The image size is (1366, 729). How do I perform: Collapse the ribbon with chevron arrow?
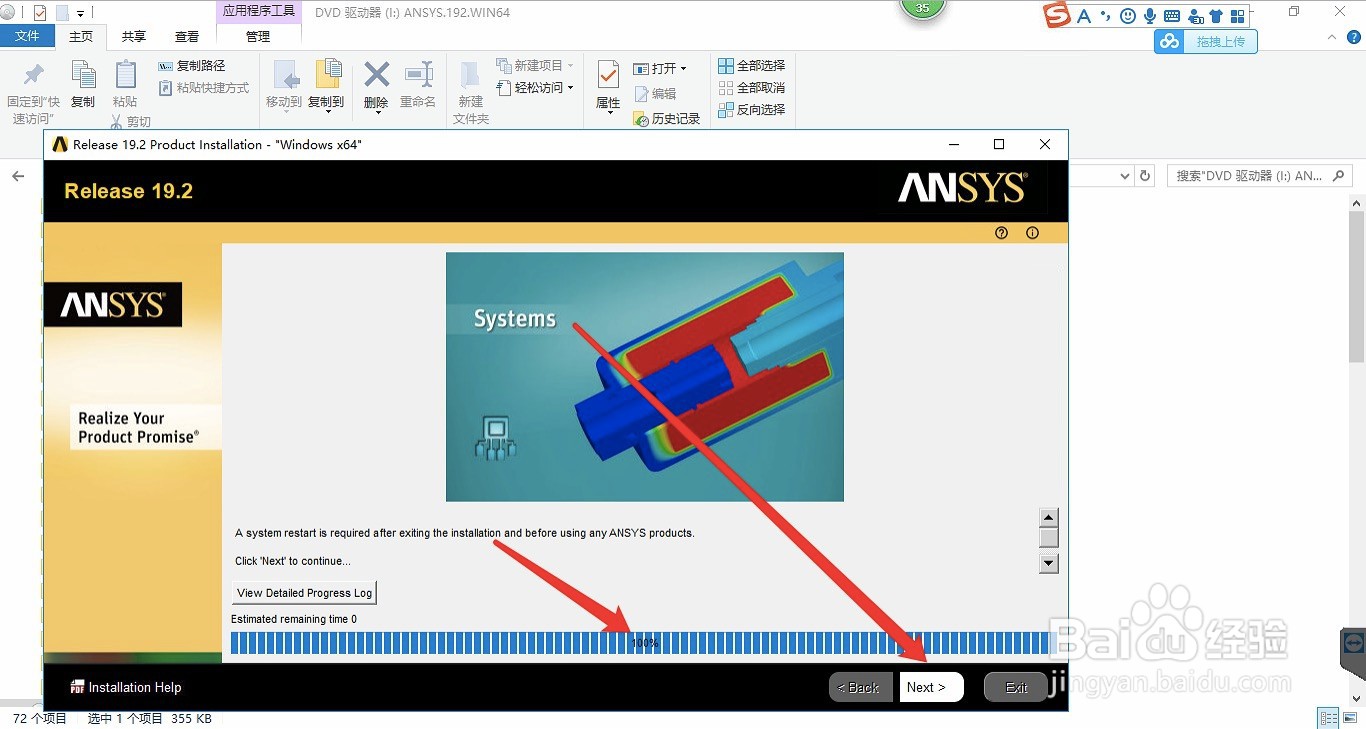tap(1331, 37)
